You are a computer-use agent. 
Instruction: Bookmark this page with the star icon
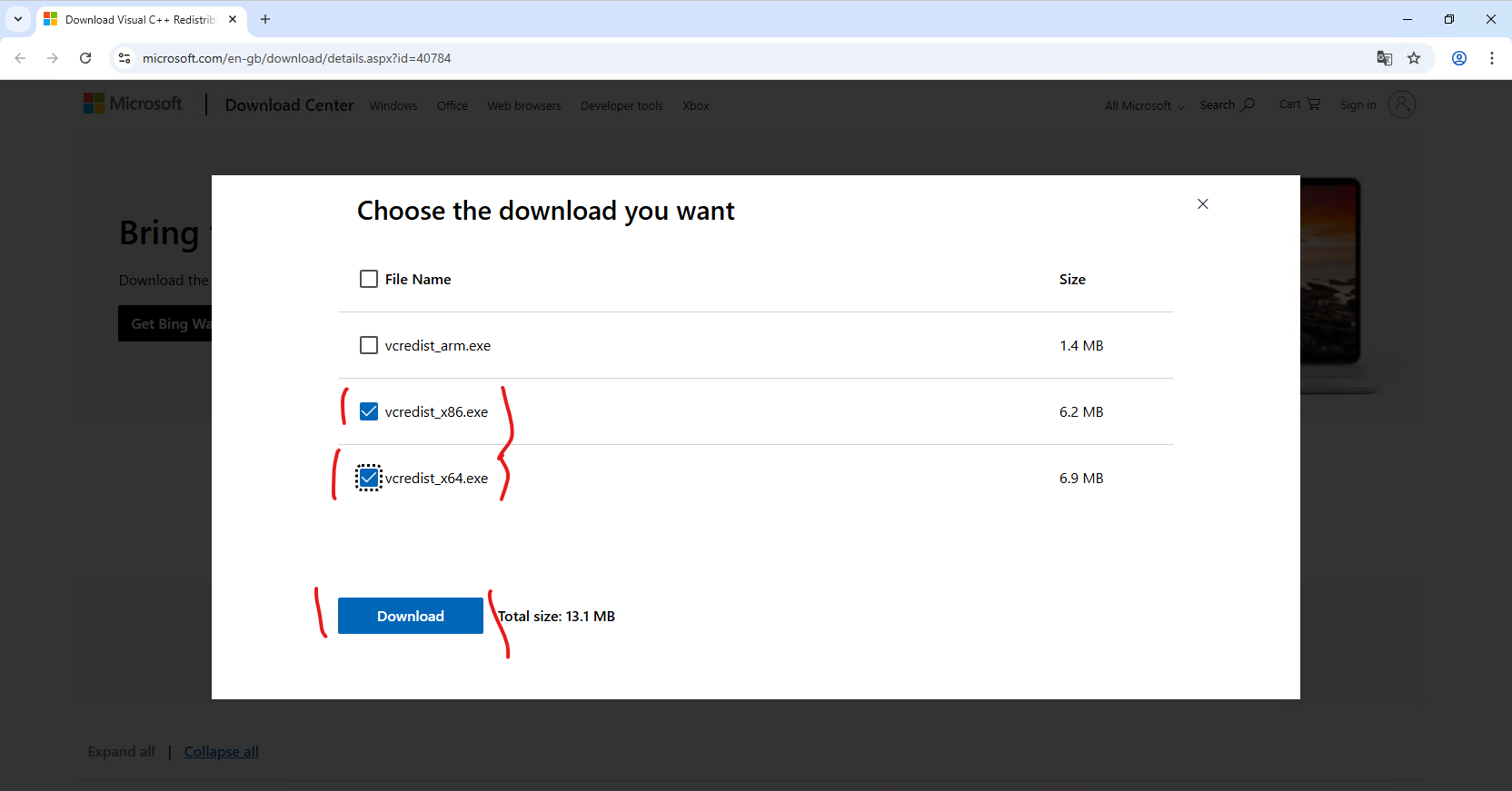pyautogui.click(x=1414, y=58)
